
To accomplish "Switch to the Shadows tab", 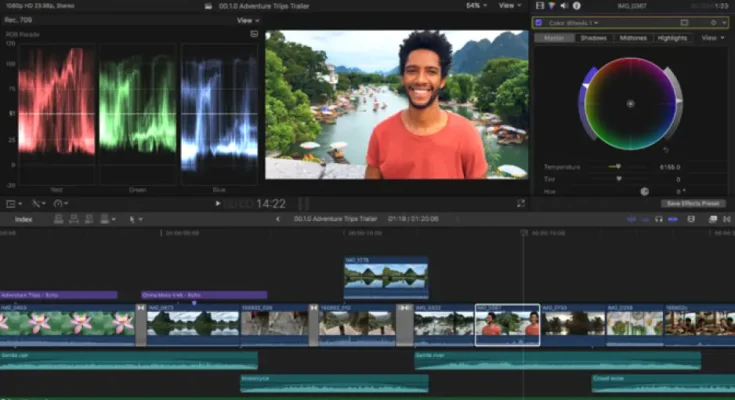I will pyautogui.click(x=593, y=38).
